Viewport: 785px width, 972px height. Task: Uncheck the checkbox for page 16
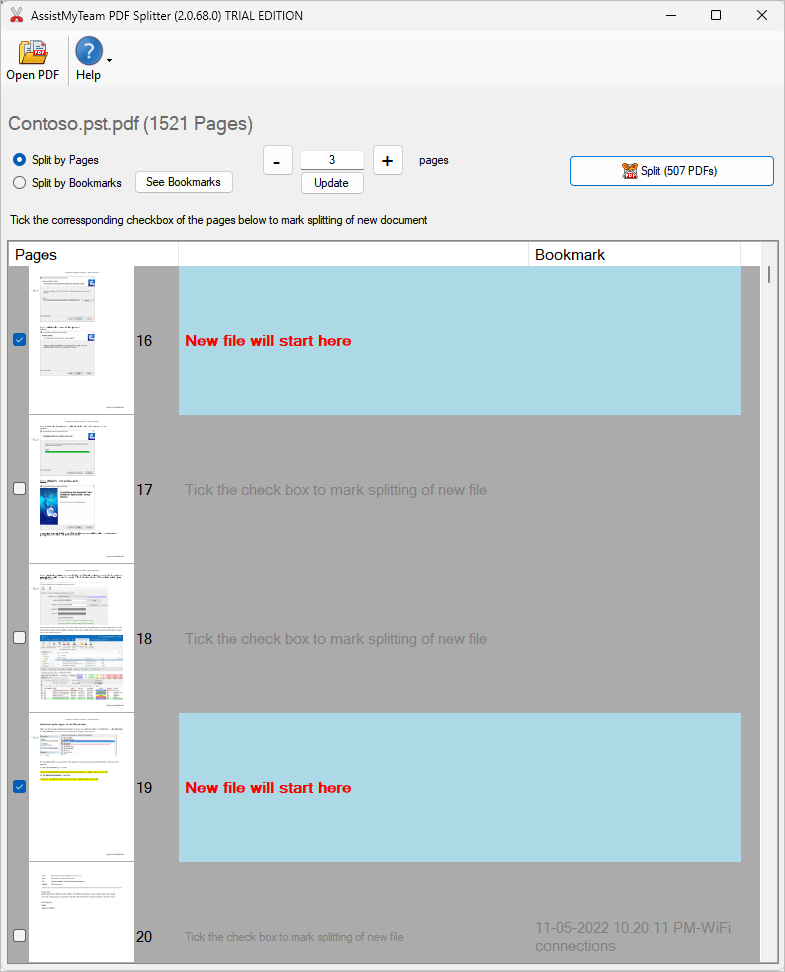point(19,340)
